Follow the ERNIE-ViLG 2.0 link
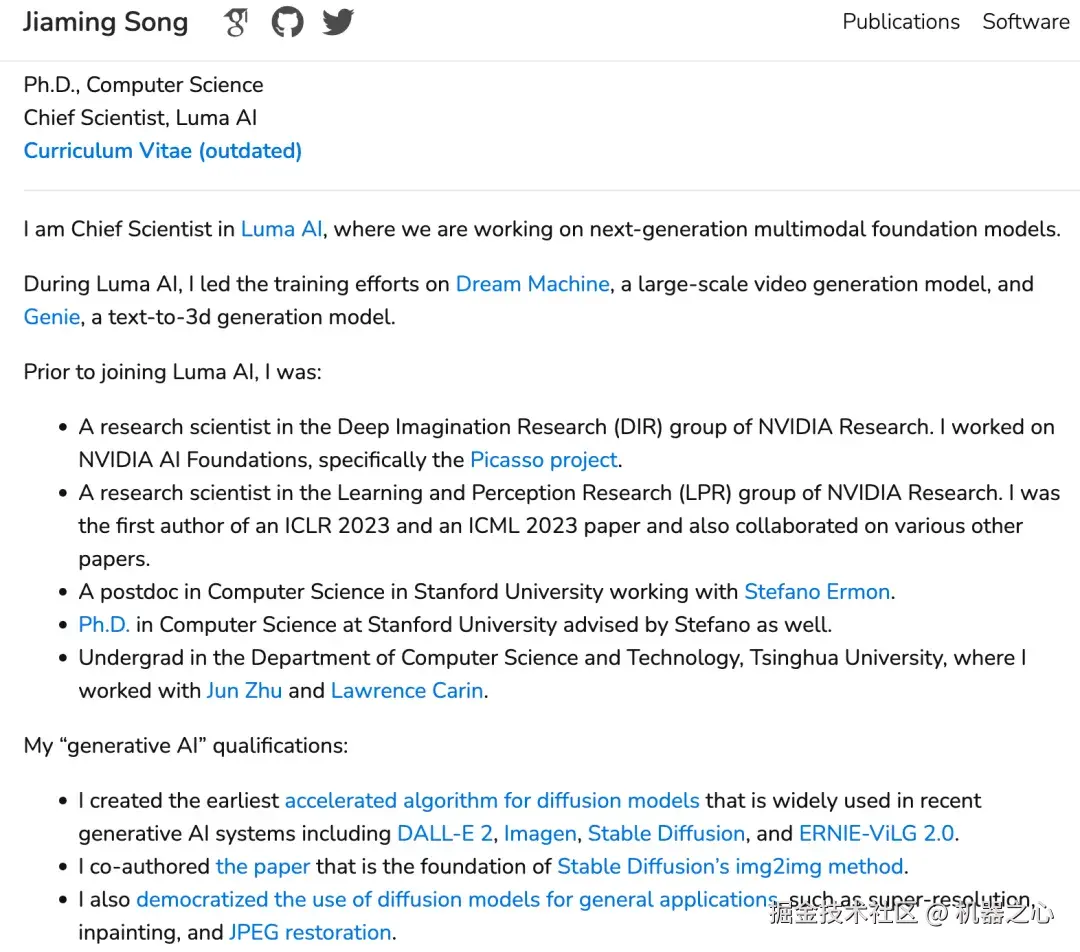 point(876,834)
